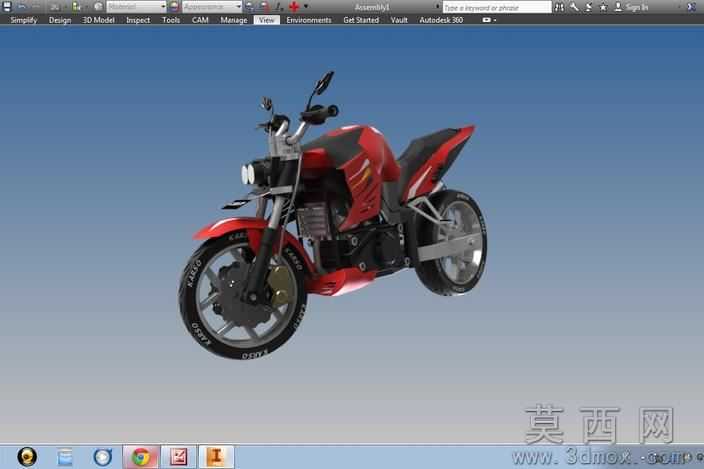This screenshot has width=704, height=469.
Task: Click the satellite dish communication icon
Action: (x=589, y=7)
